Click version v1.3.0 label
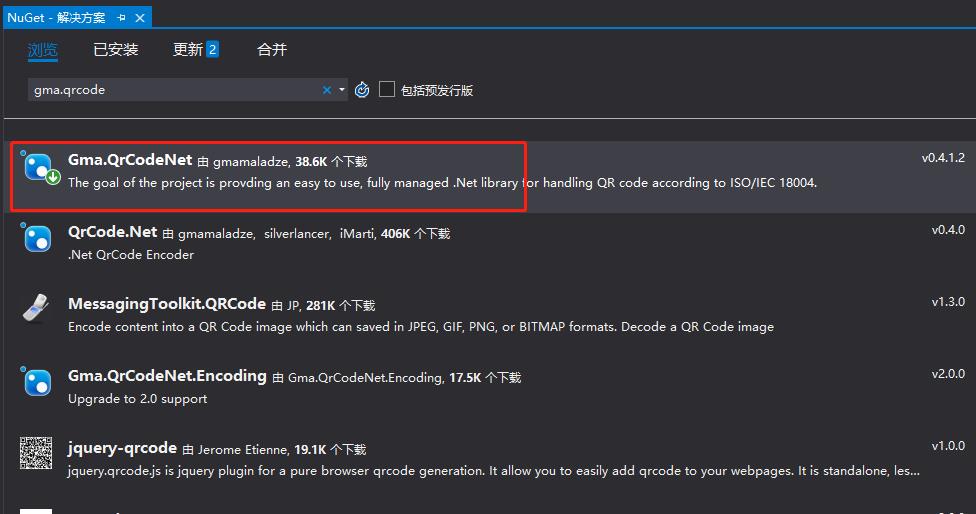Screen dimensions: 976x514 (948, 302)
